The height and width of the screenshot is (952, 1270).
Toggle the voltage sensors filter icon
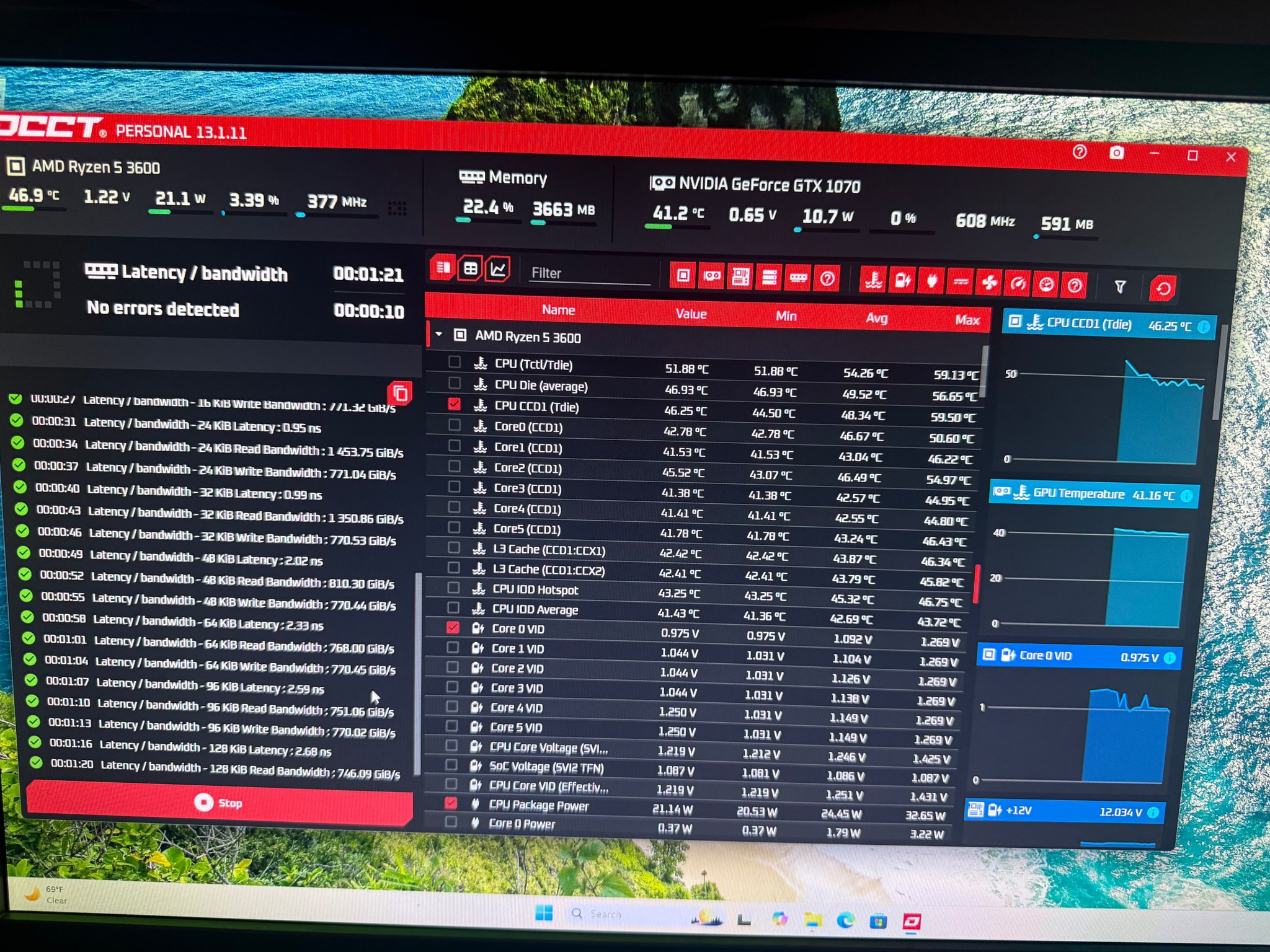click(902, 281)
